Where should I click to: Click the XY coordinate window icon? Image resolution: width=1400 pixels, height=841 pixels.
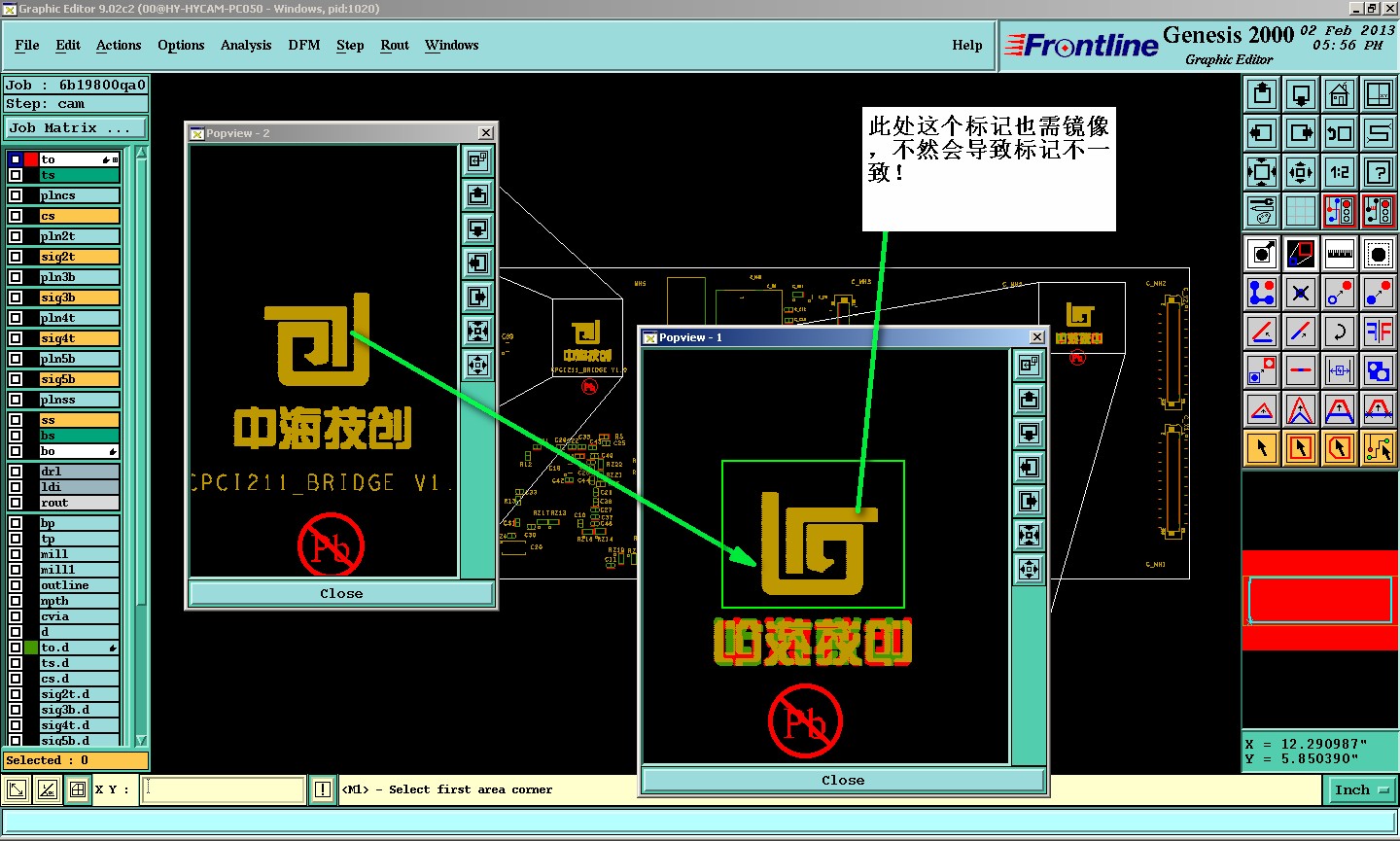pyautogui.click(x=1379, y=94)
